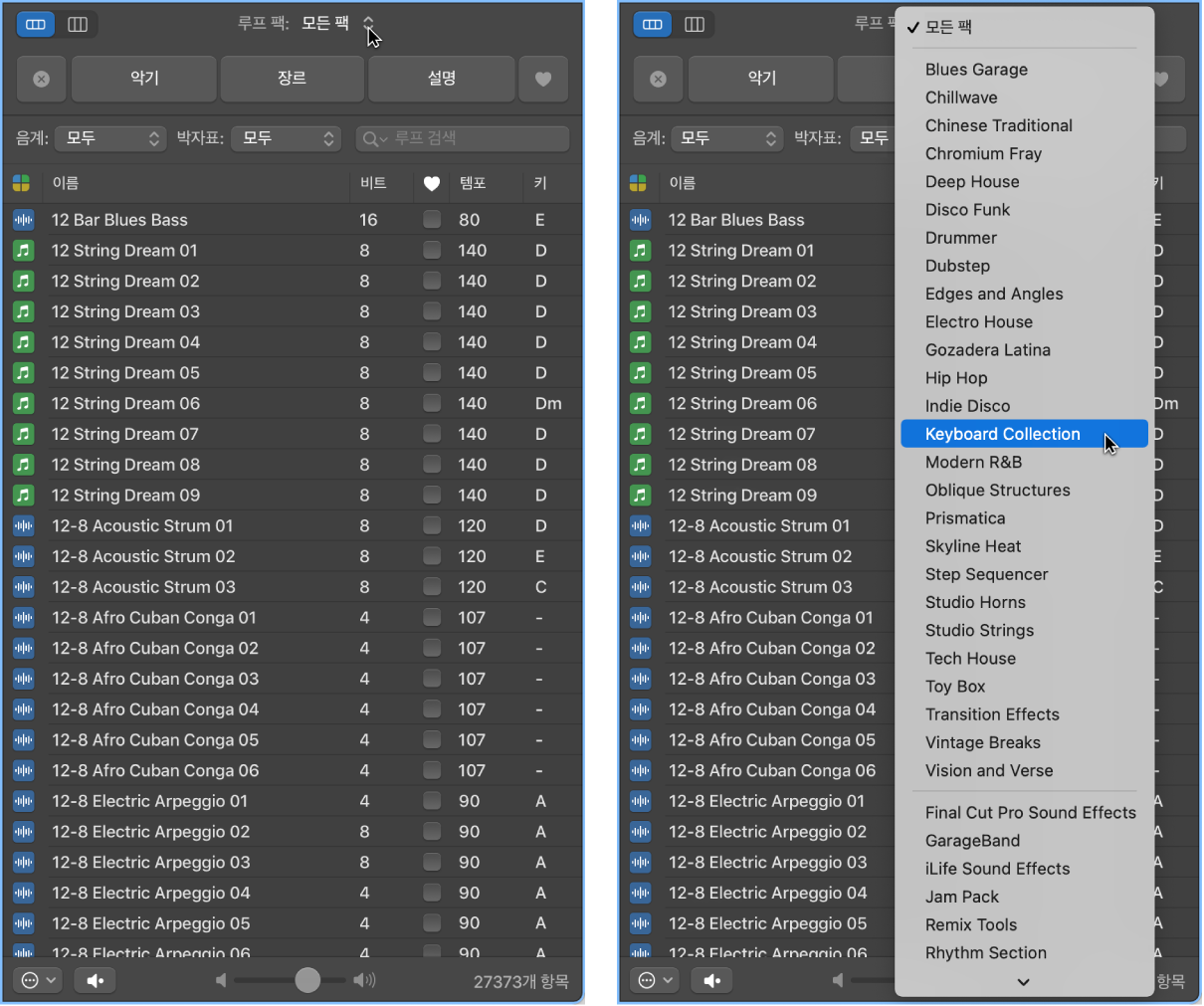Click loop type filter icon in right panel header

pyautogui.click(x=639, y=183)
